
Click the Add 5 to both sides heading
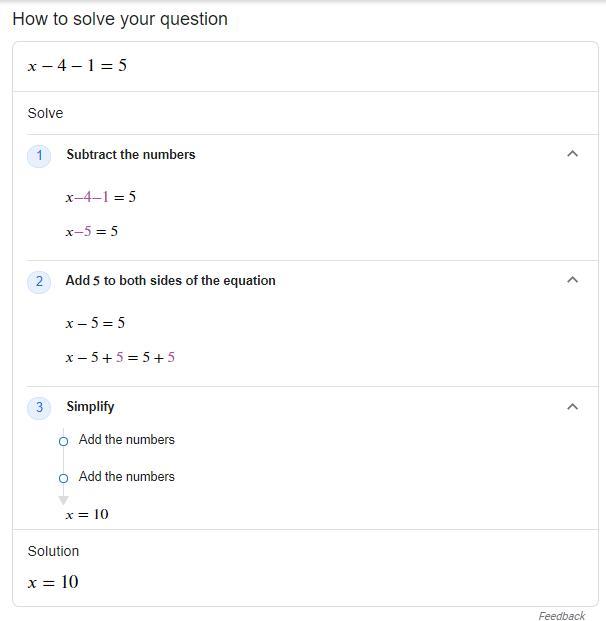point(170,281)
